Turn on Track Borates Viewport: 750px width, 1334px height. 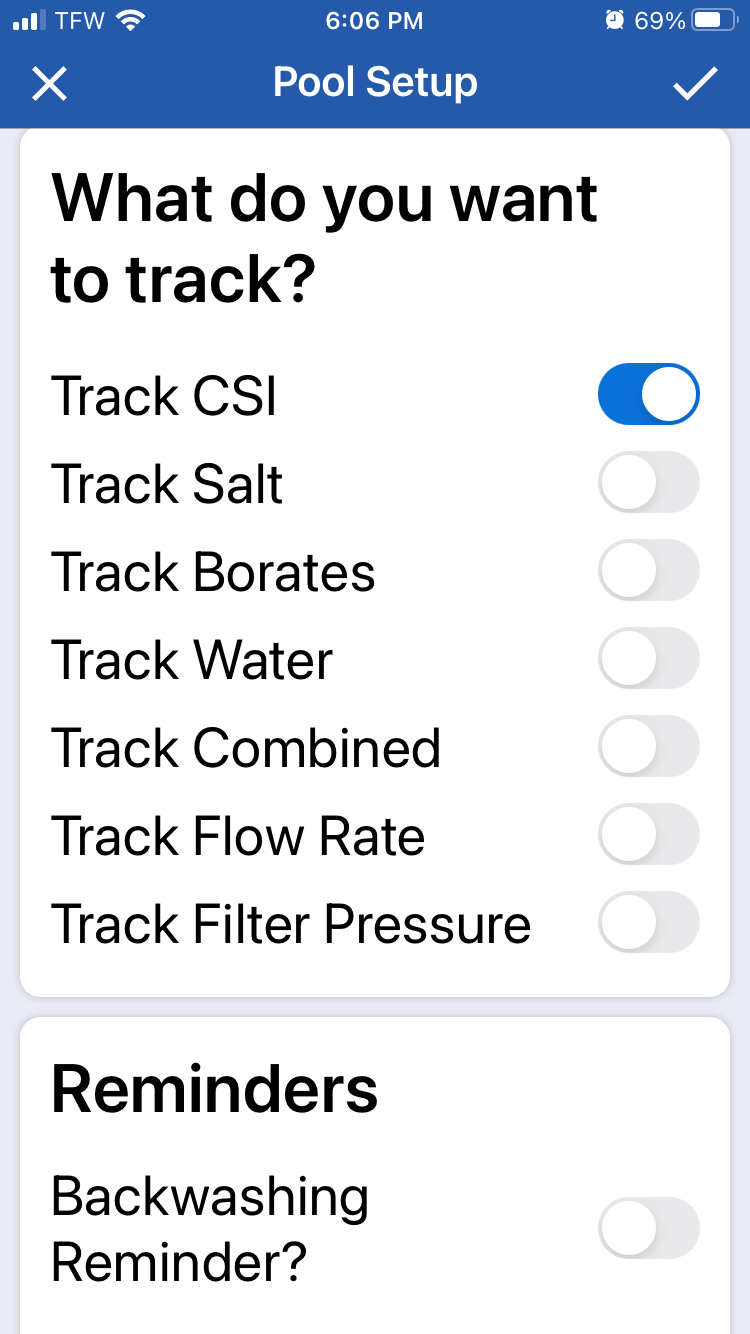[x=648, y=570]
